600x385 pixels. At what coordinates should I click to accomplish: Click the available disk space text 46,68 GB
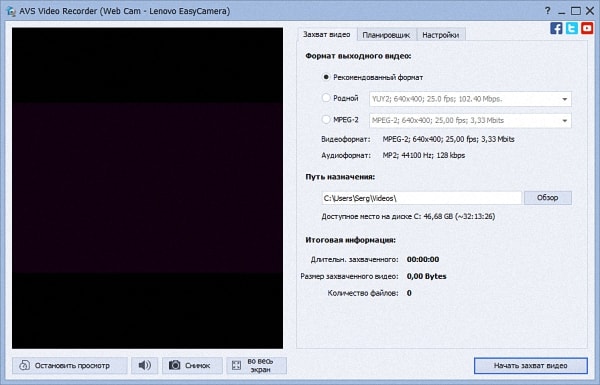click(x=408, y=217)
